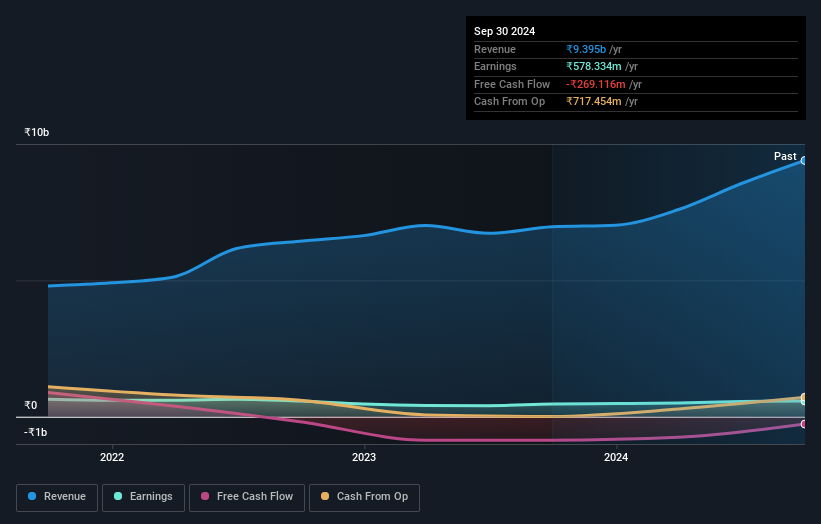821x524 pixels.
Task: Click the ₹10b y-axis label
Action: [37, 132]
